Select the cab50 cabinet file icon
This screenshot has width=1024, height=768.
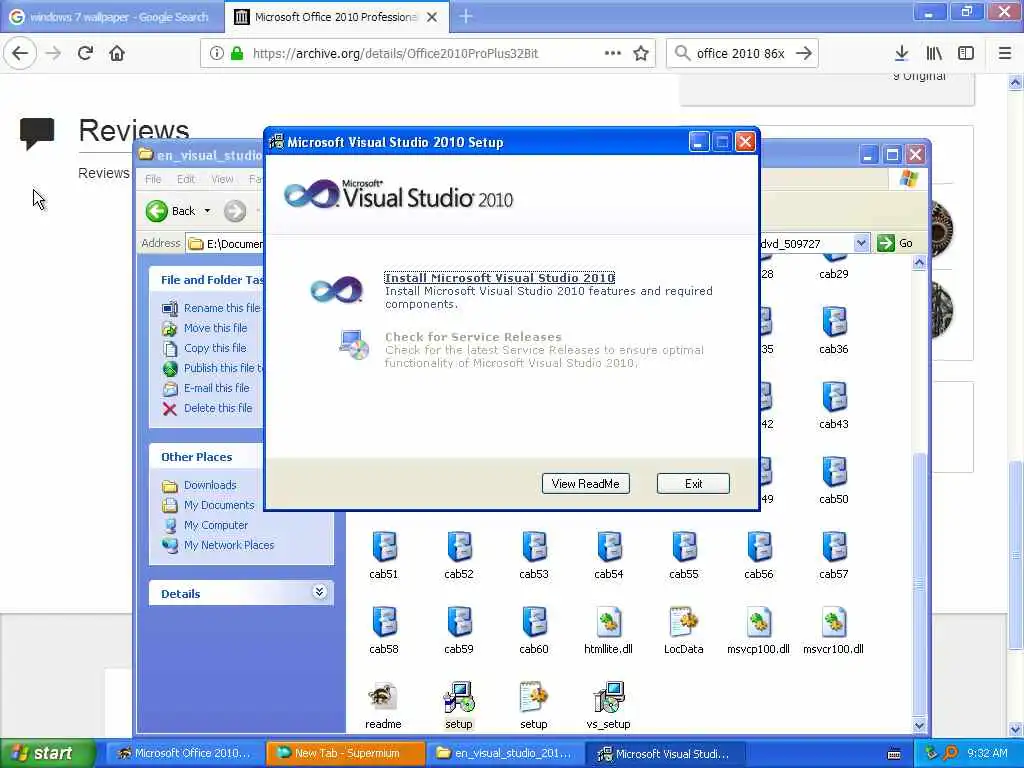pyautogui.click(x=834, y=472)
